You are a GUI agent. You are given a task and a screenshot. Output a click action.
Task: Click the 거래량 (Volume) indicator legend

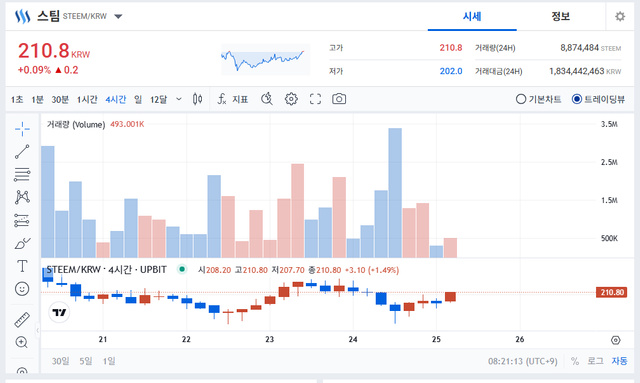76,124
